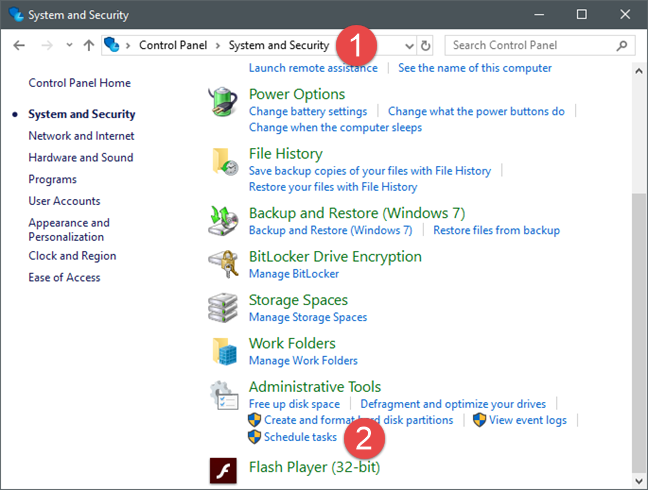The image size is (648, 490).
Task: Click the scrollbar up arrow
Action: click(638, 71)
